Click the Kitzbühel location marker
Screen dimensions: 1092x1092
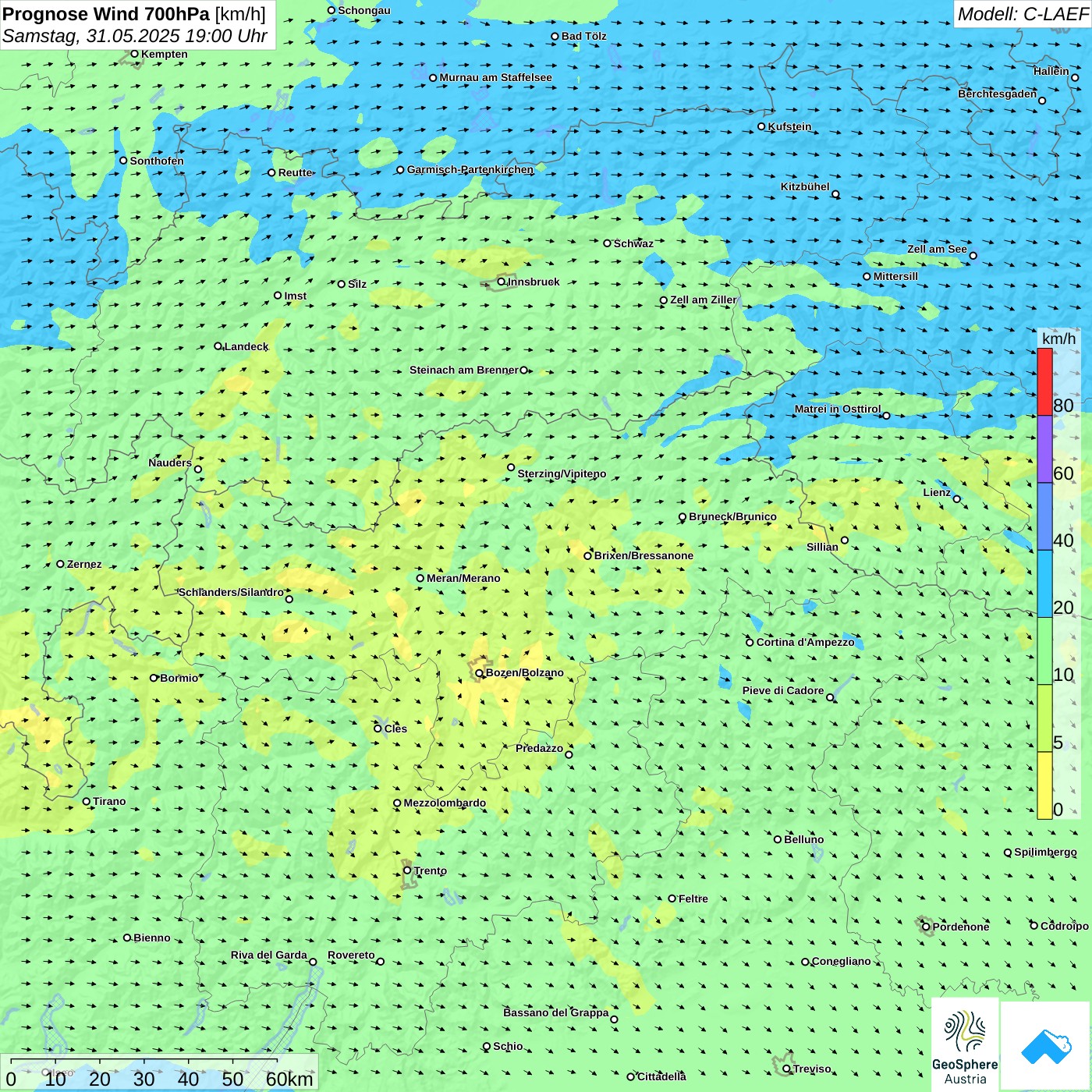835,194
